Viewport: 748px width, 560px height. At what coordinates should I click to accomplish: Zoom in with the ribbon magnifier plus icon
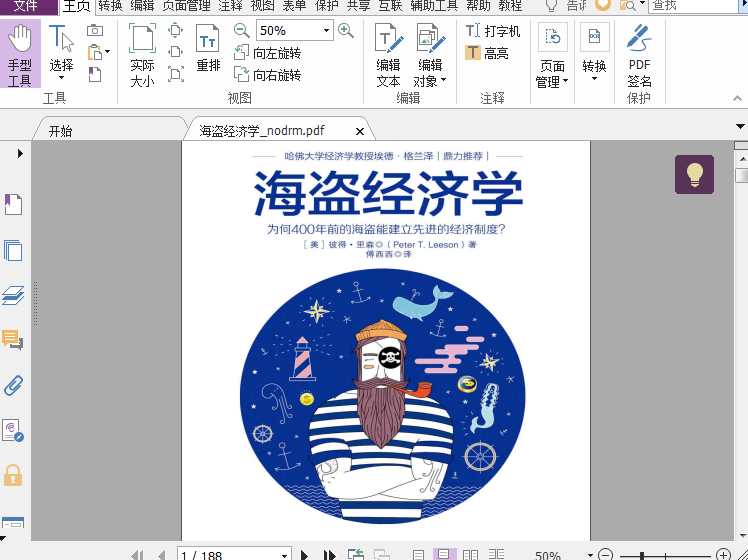point(346,31)
